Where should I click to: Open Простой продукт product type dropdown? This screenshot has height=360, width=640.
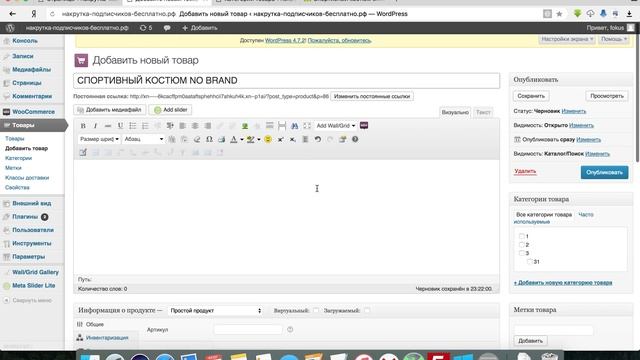click(x=216, y=311)
